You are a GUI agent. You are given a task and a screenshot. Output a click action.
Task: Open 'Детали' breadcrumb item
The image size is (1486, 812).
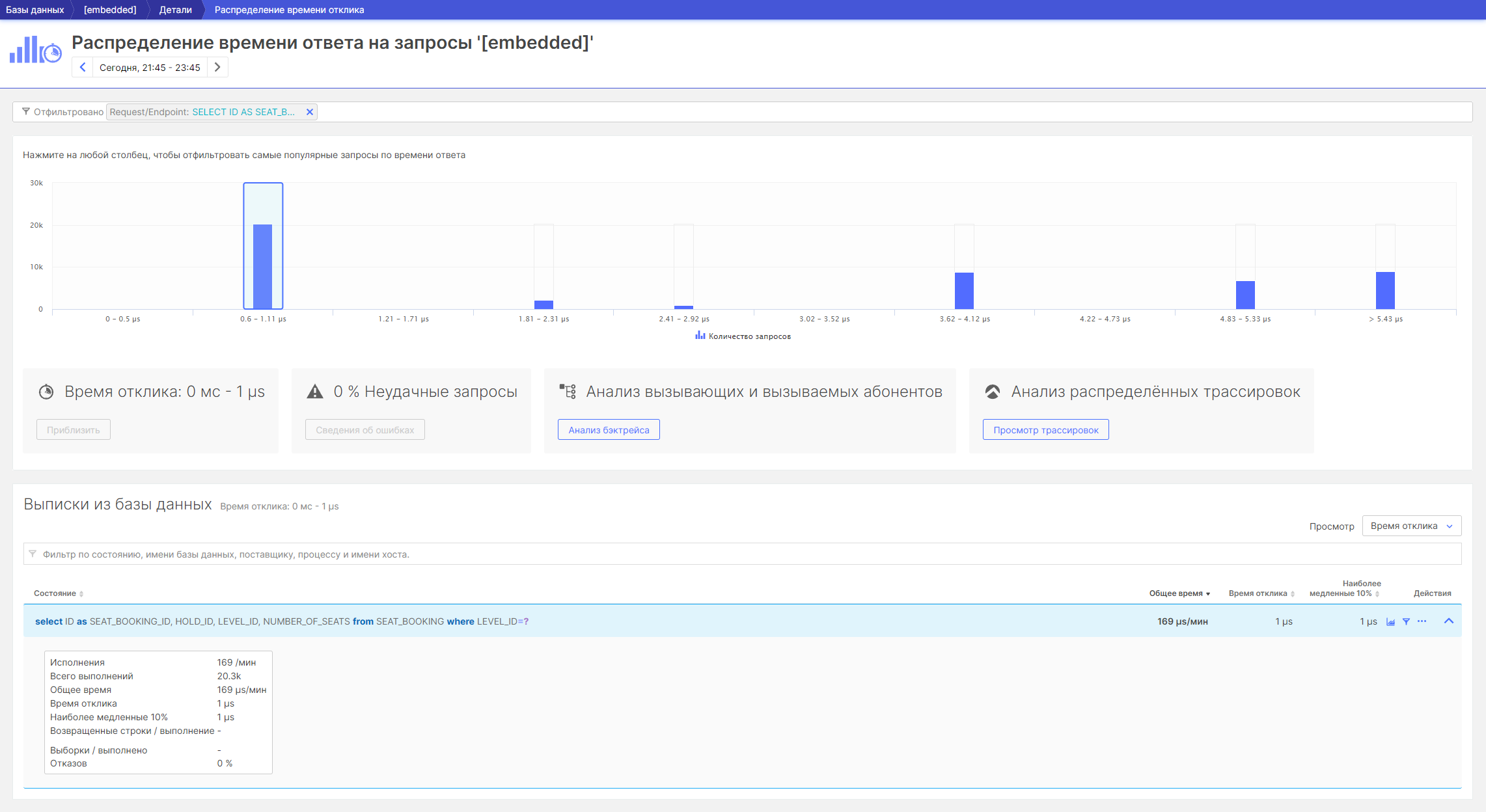(175, 10)
